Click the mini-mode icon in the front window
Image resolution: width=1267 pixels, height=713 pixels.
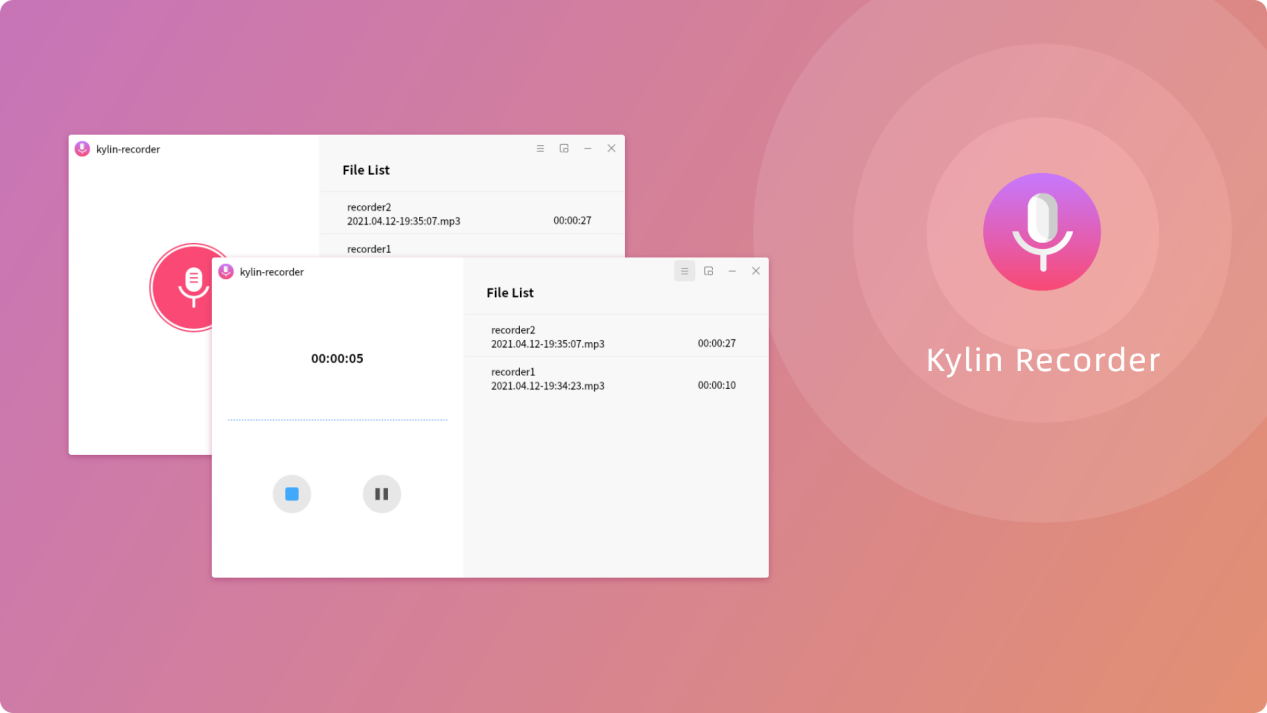(708, 270)
